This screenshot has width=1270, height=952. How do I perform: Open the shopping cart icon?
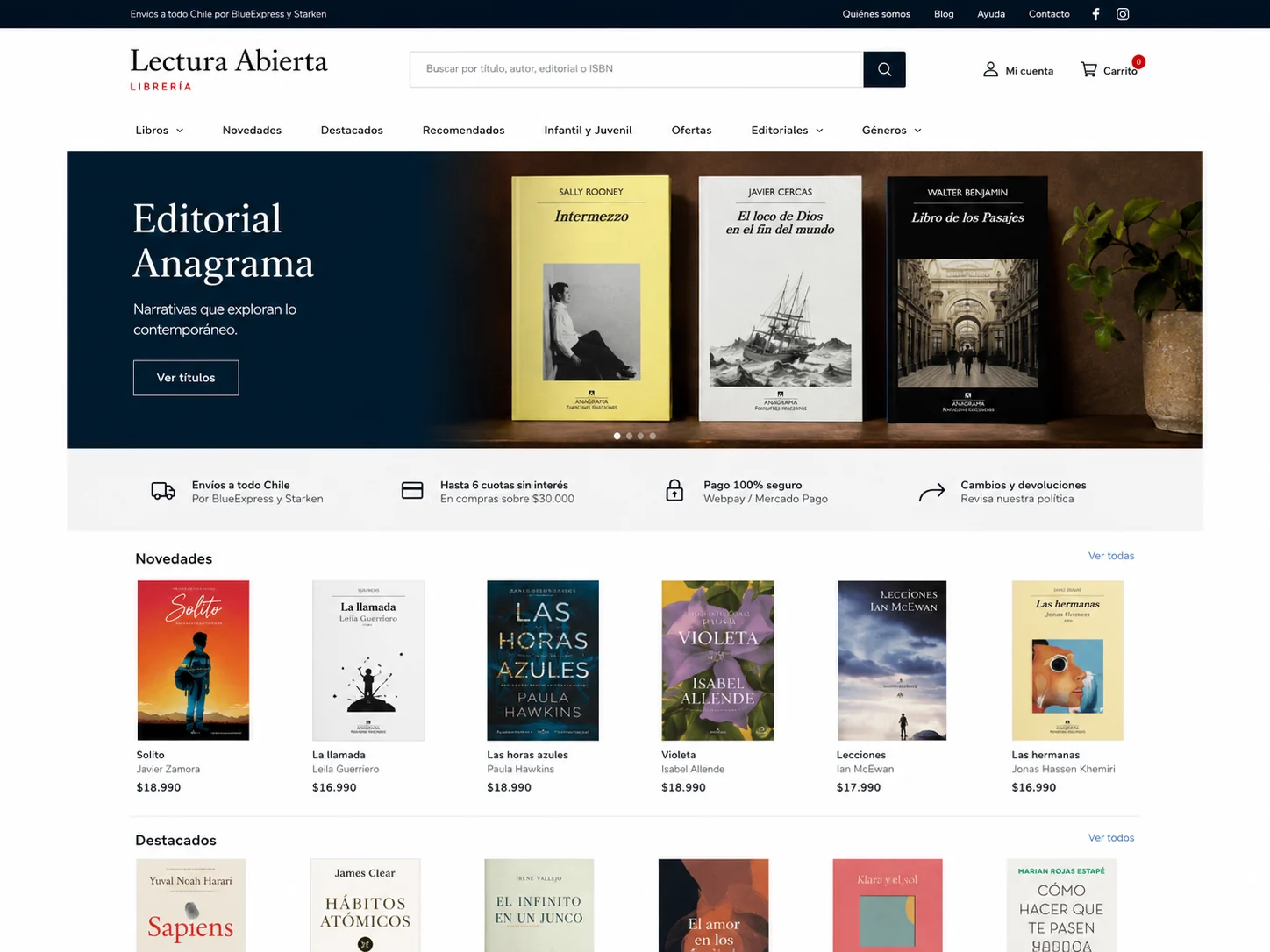point(1088,69)
